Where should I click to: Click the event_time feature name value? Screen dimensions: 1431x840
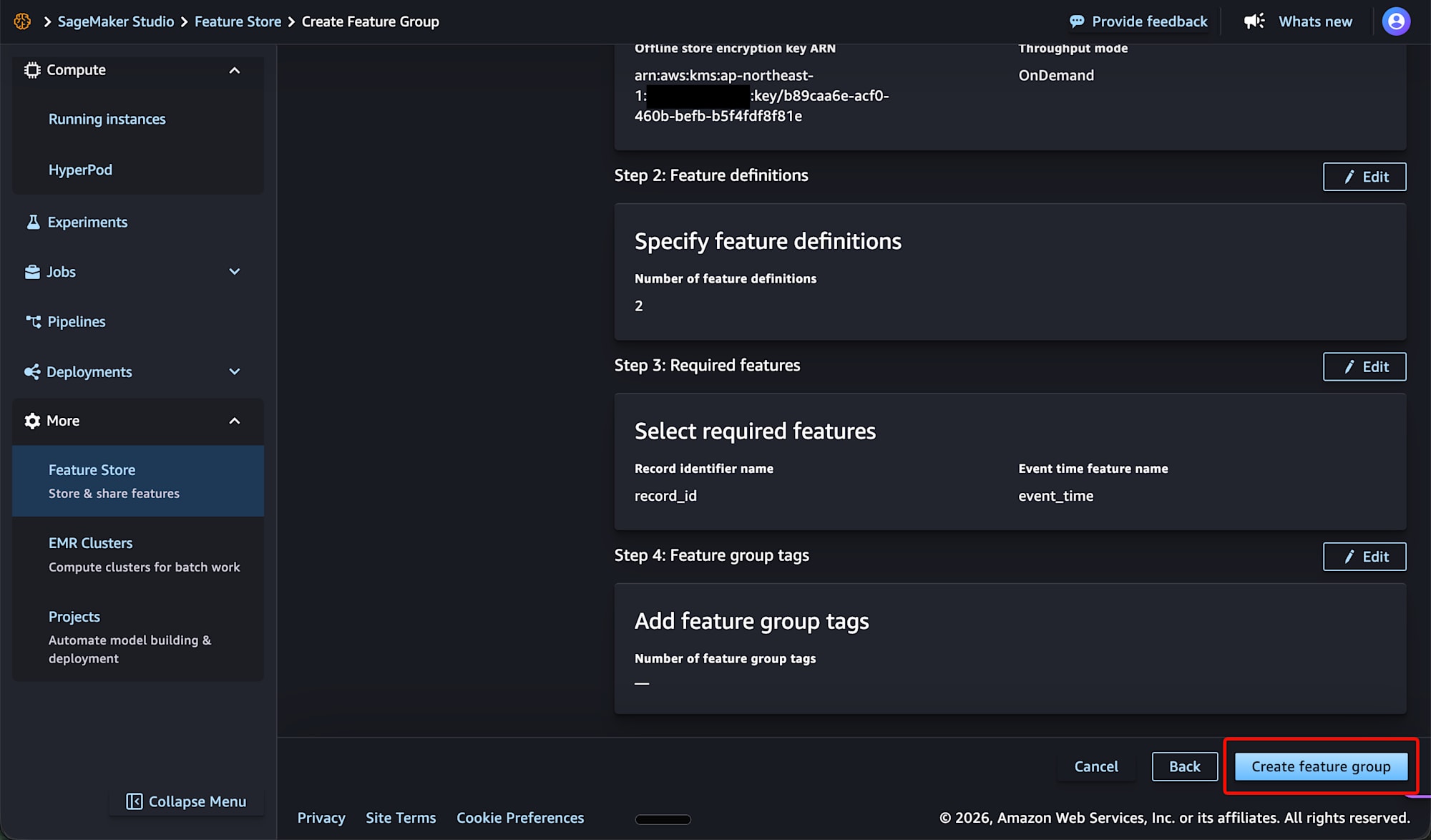click(1056, 496)
